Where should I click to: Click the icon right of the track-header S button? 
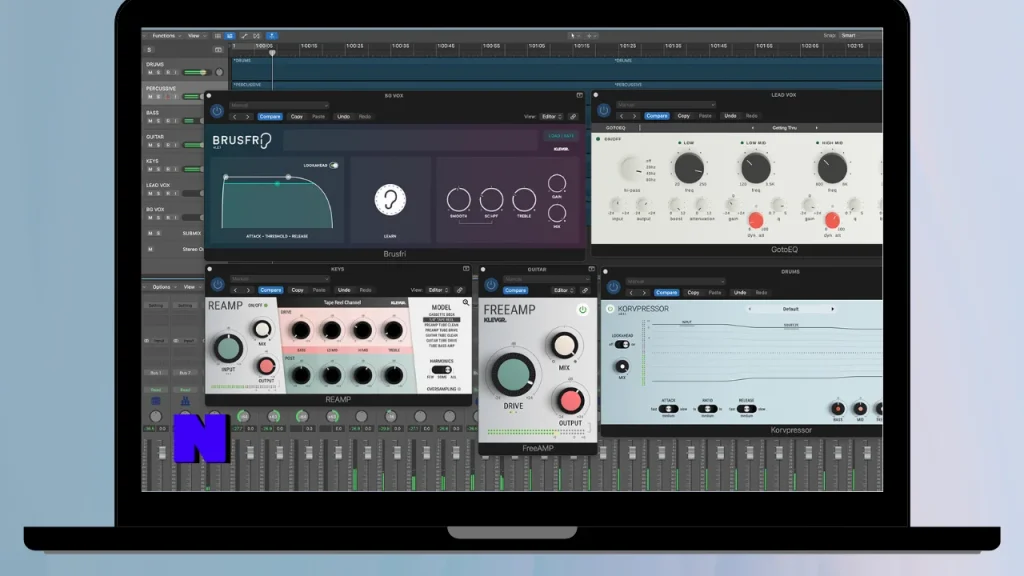(218, 50)
